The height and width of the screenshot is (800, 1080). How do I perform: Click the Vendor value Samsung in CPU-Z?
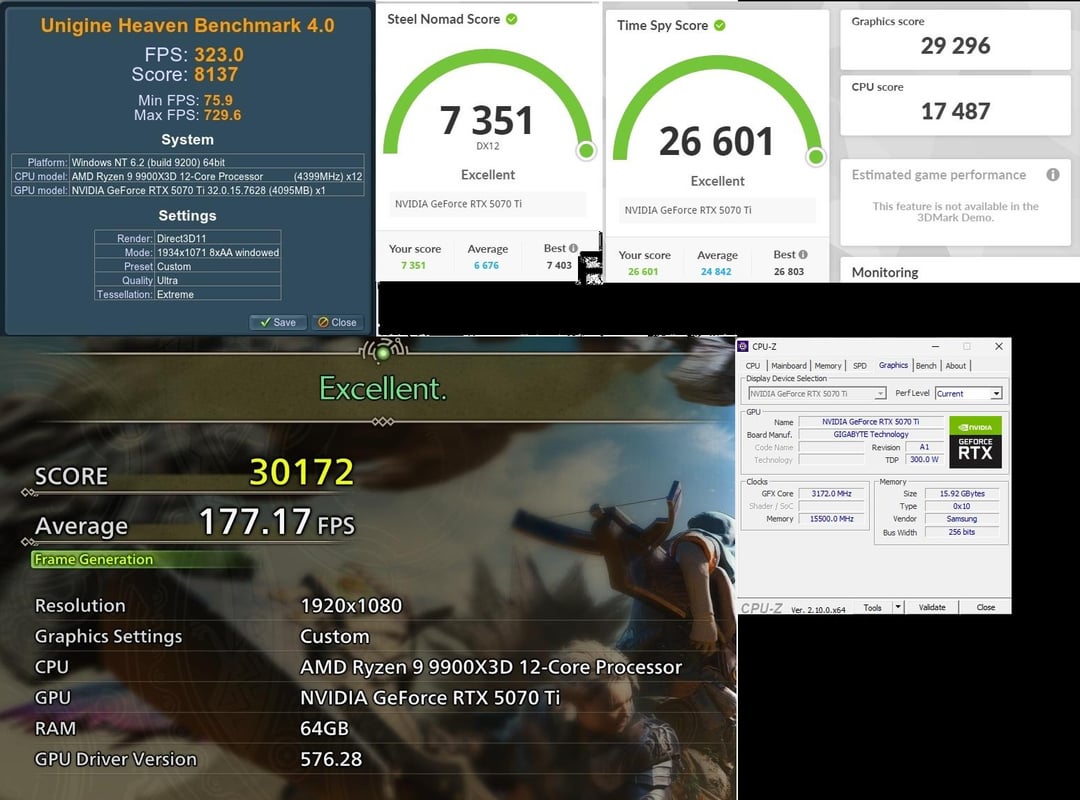pos(962,519)
